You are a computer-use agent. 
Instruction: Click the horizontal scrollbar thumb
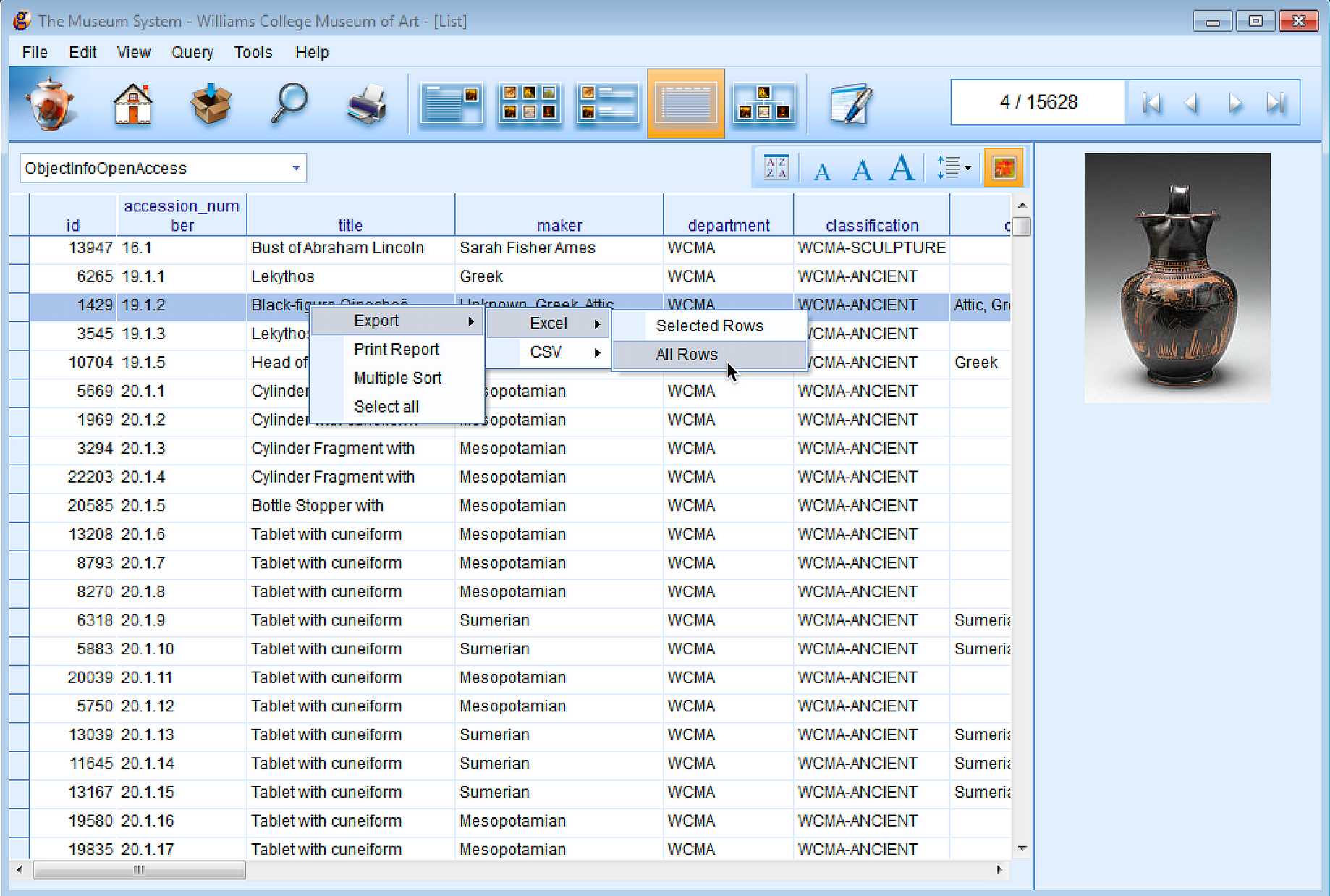[x=139, y=869]
